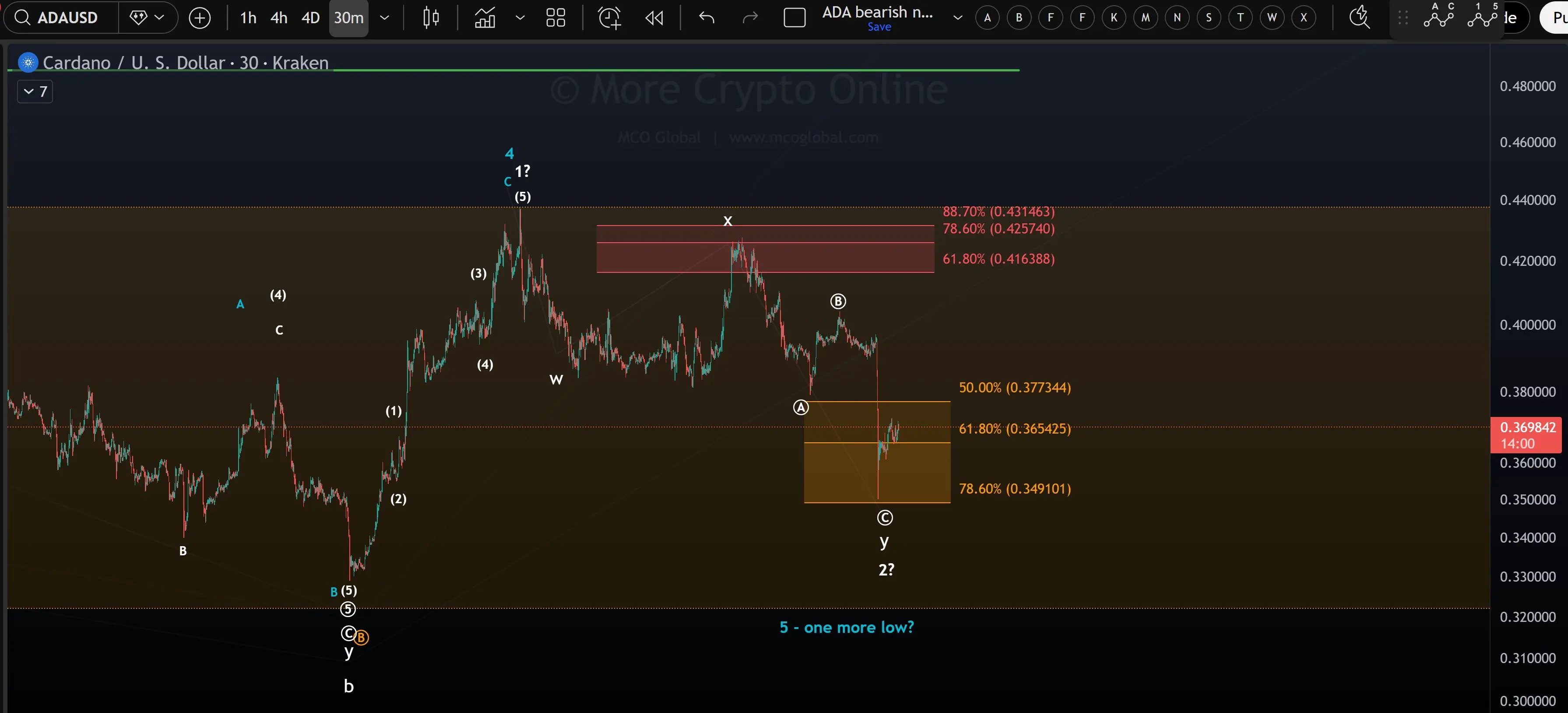Click the multi-chart layout grid icon
The image size is (1568, 713).
coord(555,17)
